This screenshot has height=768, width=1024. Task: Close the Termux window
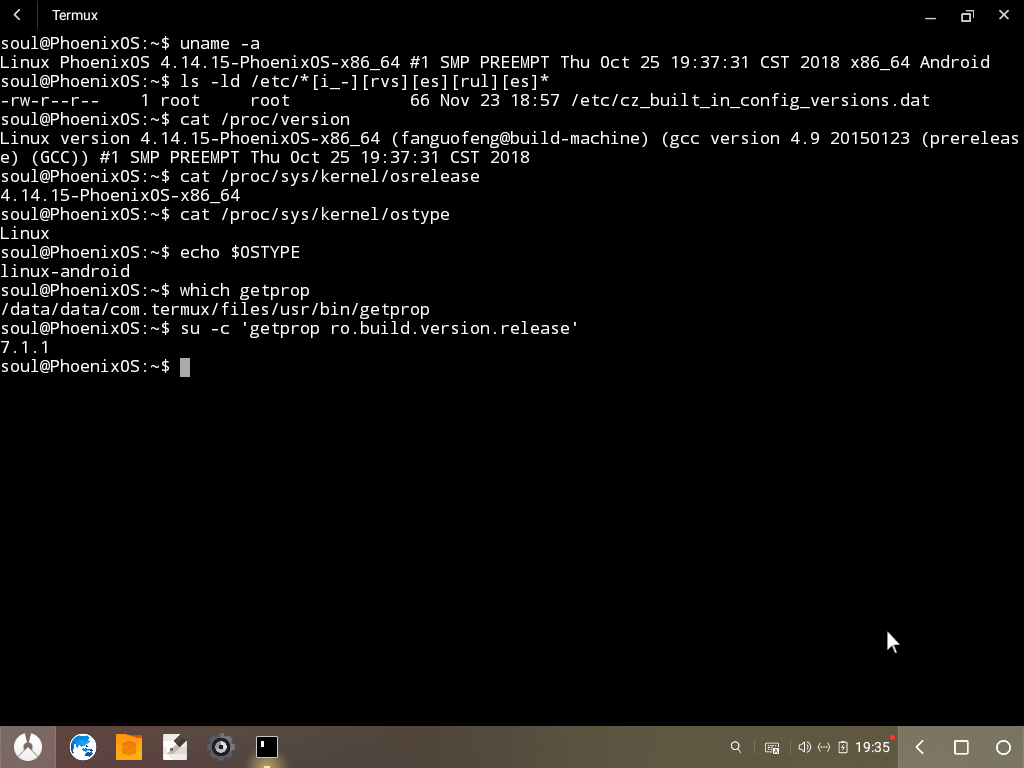[1004, 15]
